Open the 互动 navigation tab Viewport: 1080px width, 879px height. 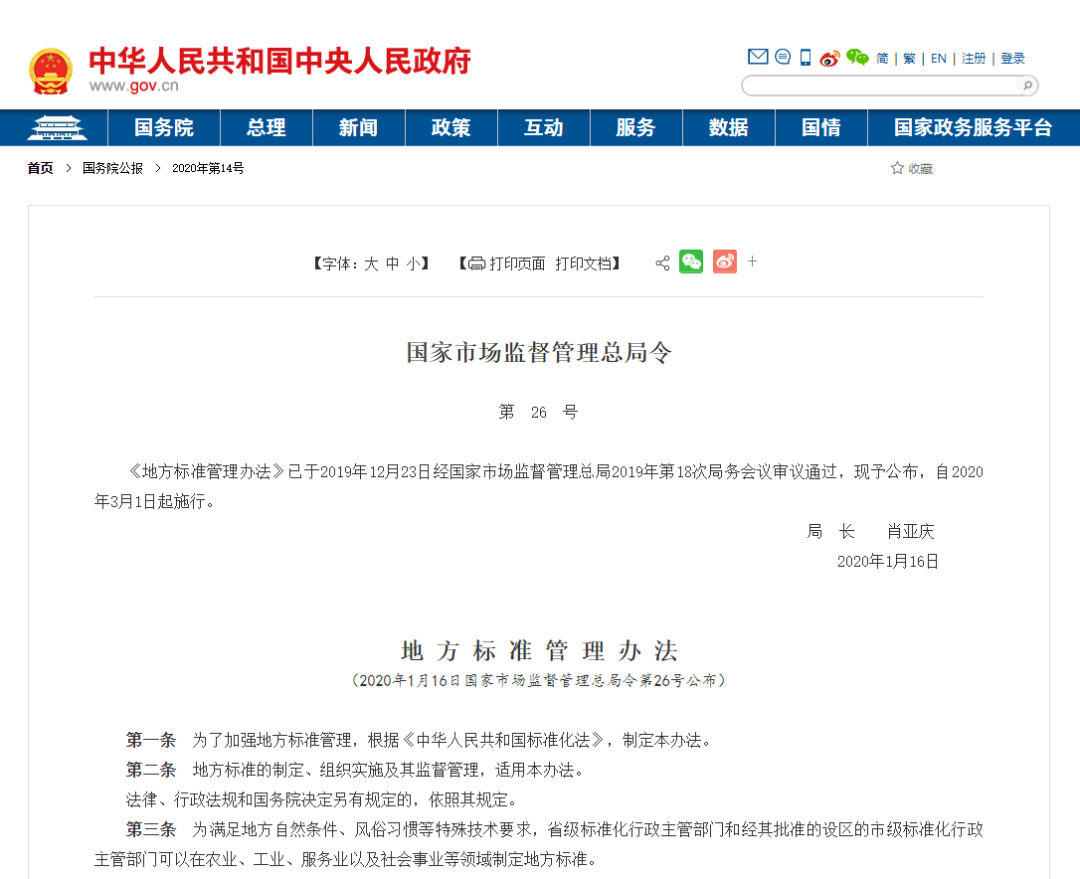[543, 127]
